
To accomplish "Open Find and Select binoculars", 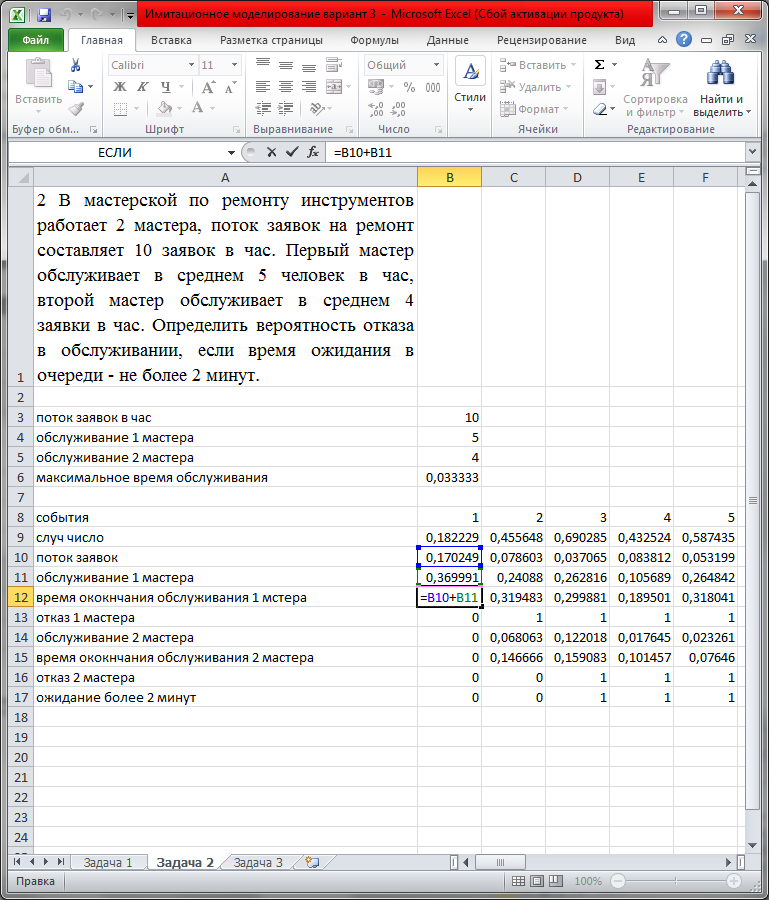I will (x=721, y=87).
